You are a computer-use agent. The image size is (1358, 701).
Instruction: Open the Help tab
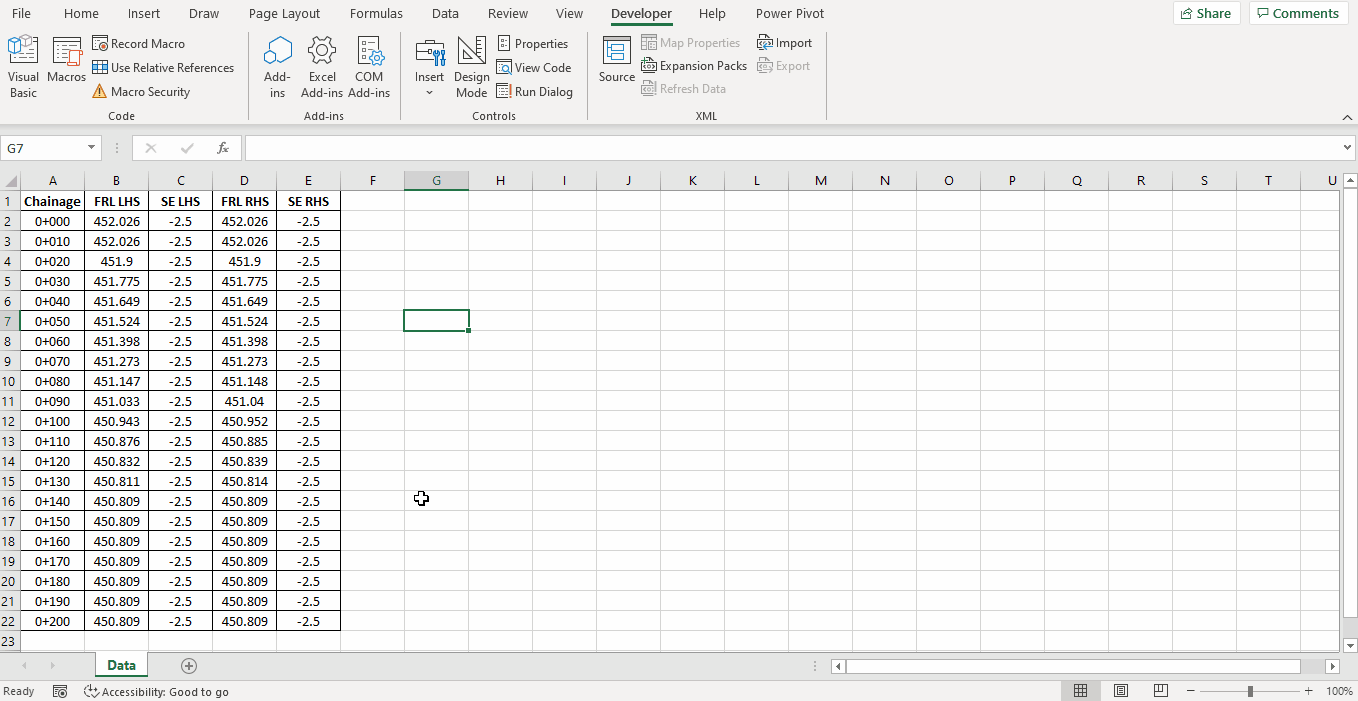pyautogui.click(x=712, y=14)
